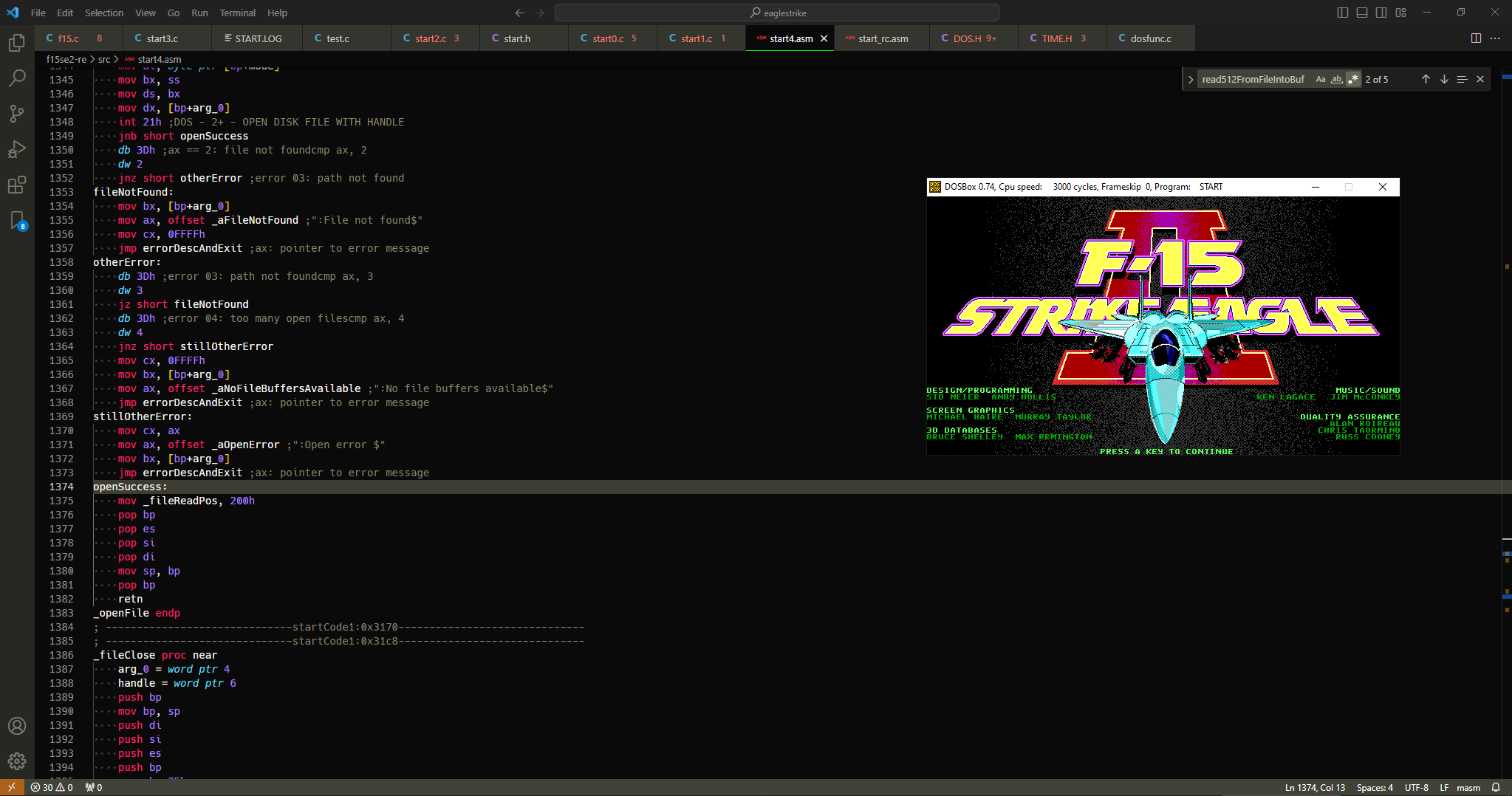Switch to the start3.c tab

tap(168, 38)
